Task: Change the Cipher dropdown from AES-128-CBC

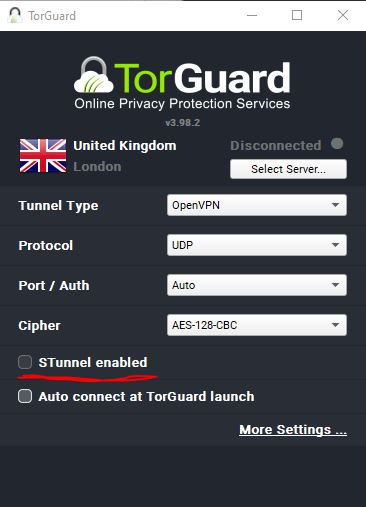Action: [257, 325]
